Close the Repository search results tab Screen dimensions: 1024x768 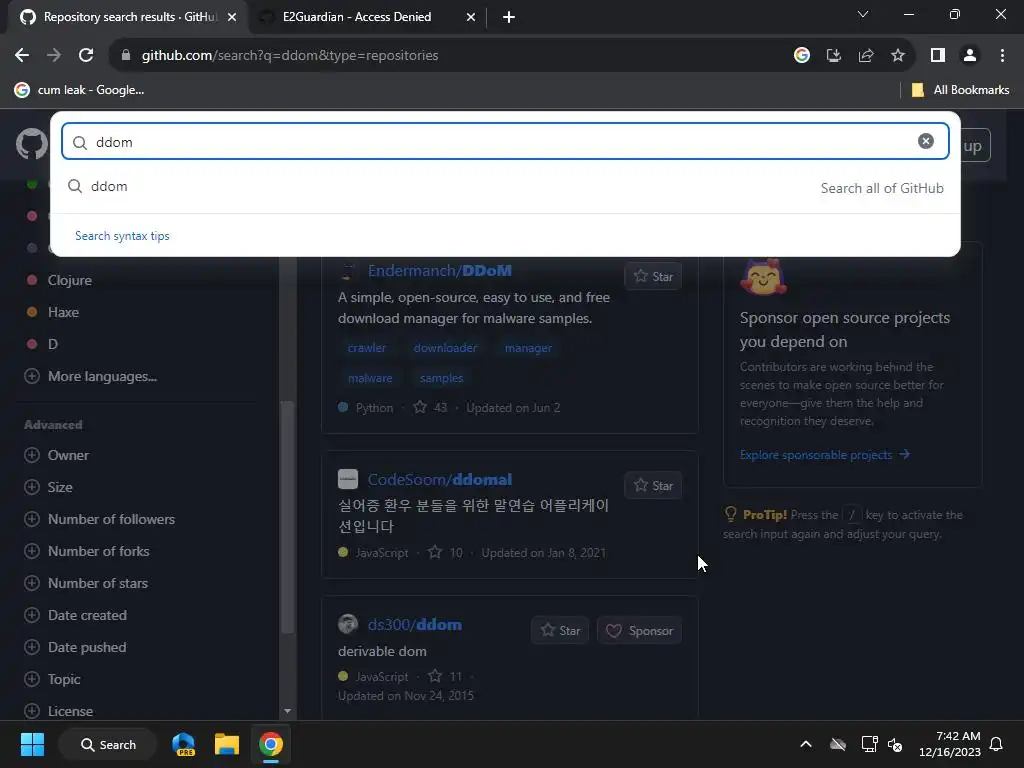232,17
